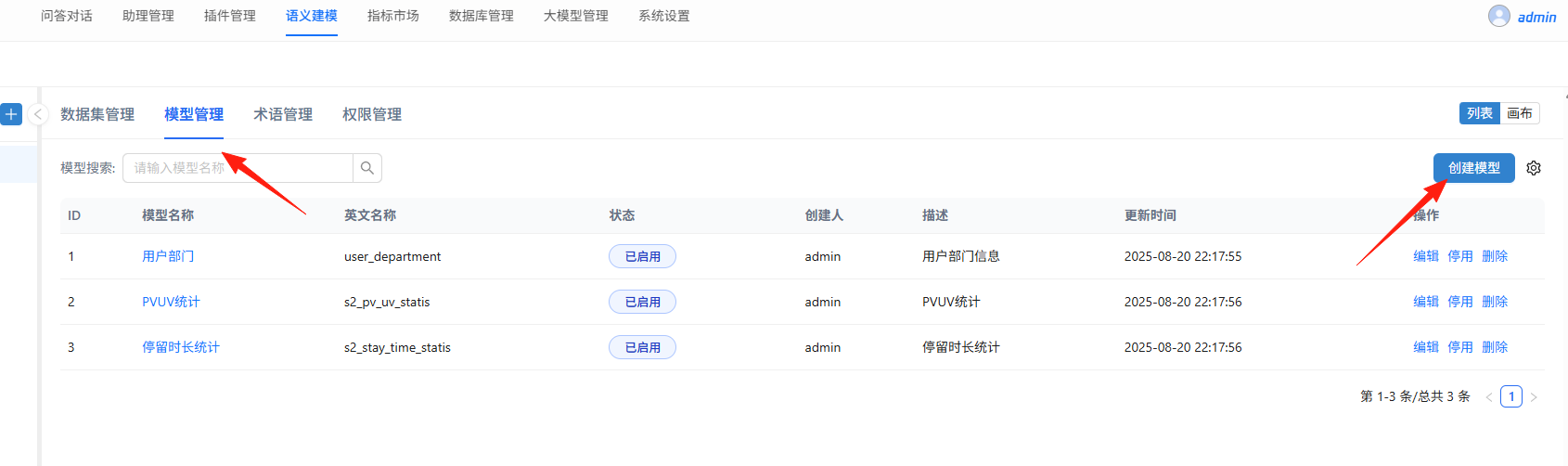
Task: Click the 创建模型 button
Action: [x=1474, y=168]
